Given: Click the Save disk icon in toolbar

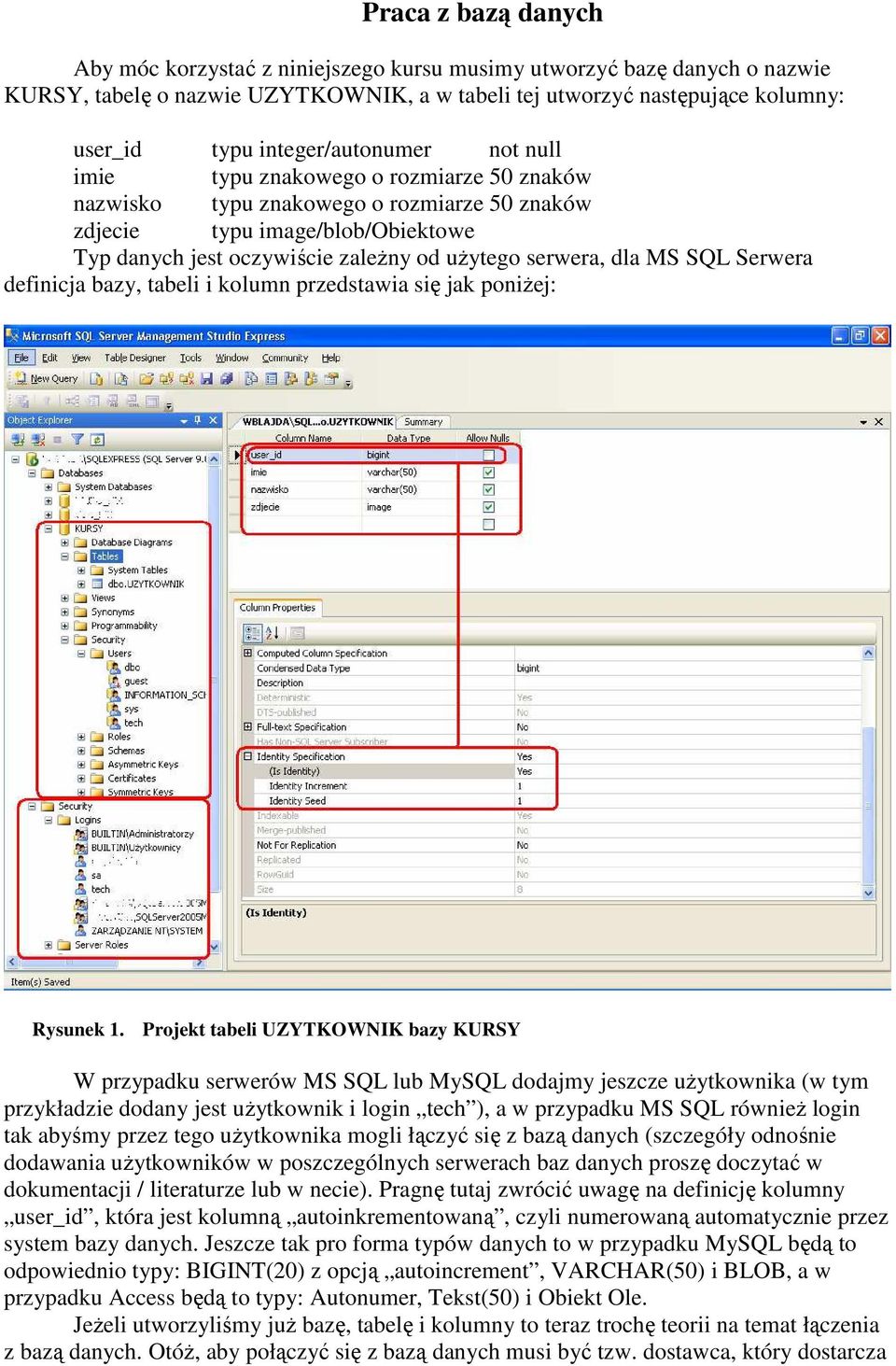Looking at the screenshot, I should (207, 379).
